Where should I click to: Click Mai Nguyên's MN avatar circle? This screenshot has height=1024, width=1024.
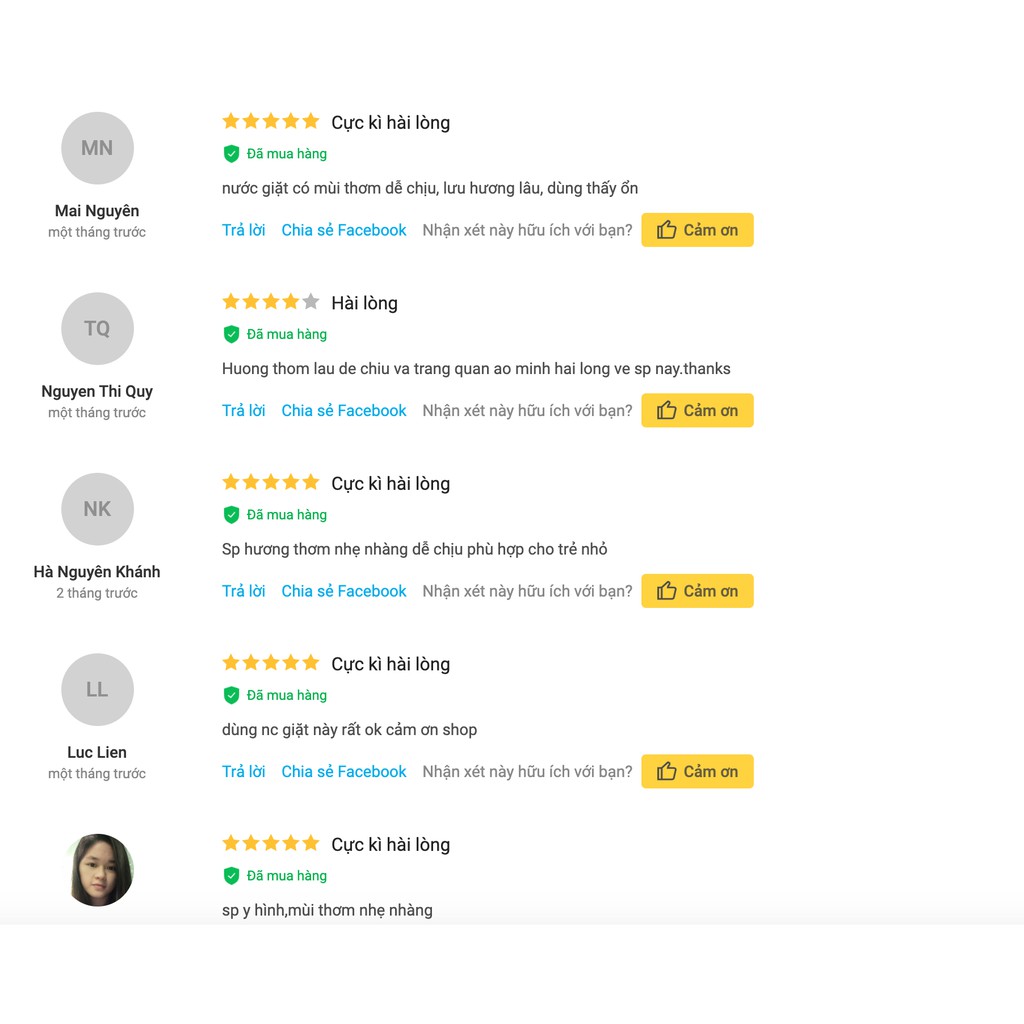pos(97,148)
